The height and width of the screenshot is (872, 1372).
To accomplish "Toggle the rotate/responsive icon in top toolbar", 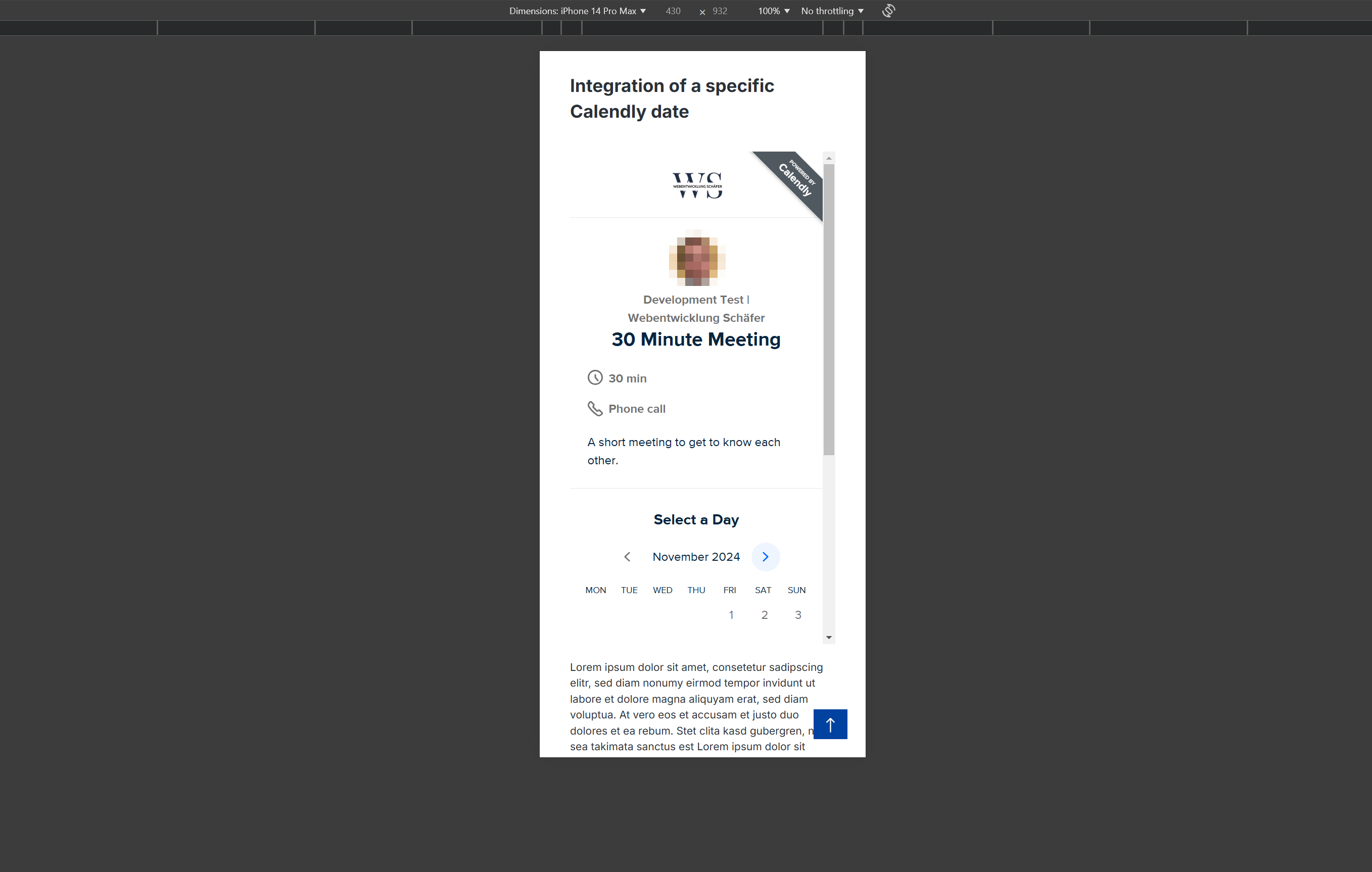I will tap(886, 11).
